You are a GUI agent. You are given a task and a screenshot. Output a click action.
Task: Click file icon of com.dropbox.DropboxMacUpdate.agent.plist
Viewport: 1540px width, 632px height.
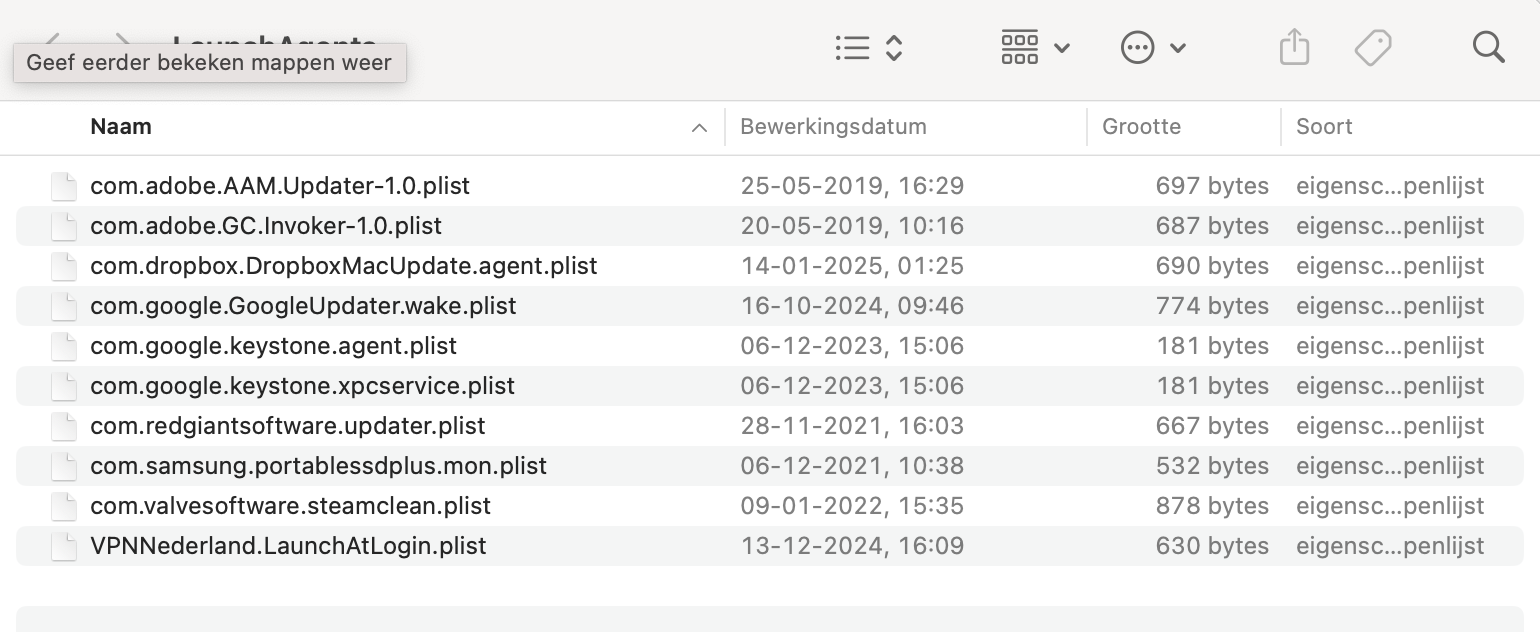(64, 266)
